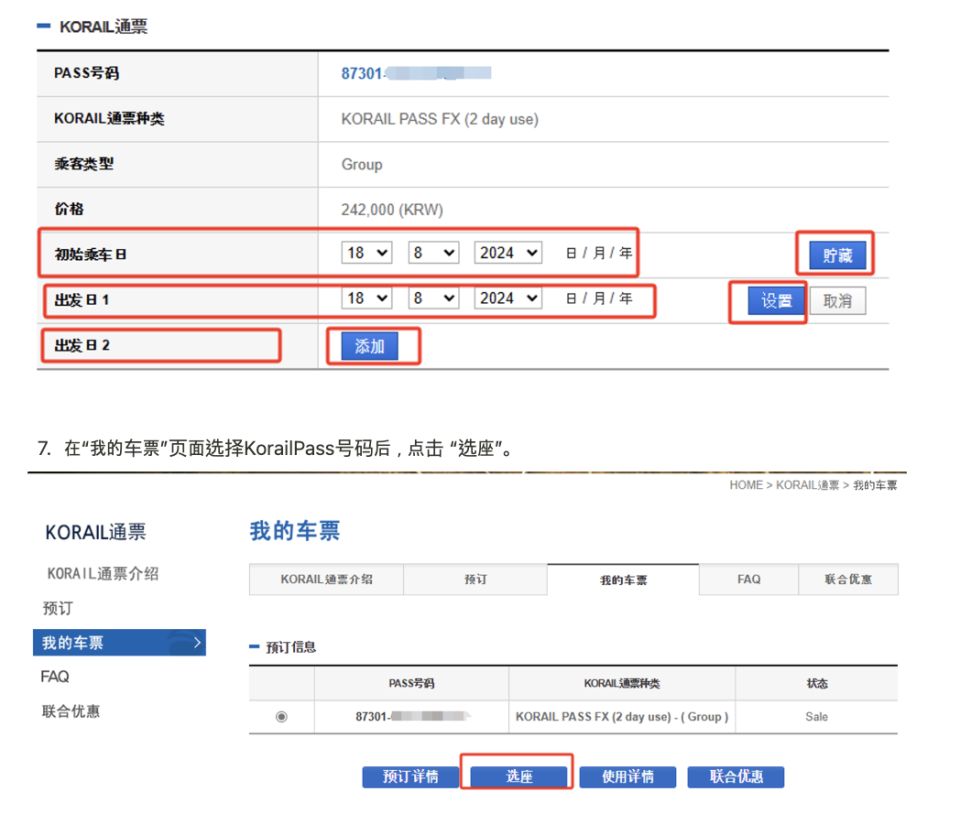The height and width of the screenshot is (824, 960).
Task: Open FAQ in the sidebar menu
Action: (x=55, y=676)
